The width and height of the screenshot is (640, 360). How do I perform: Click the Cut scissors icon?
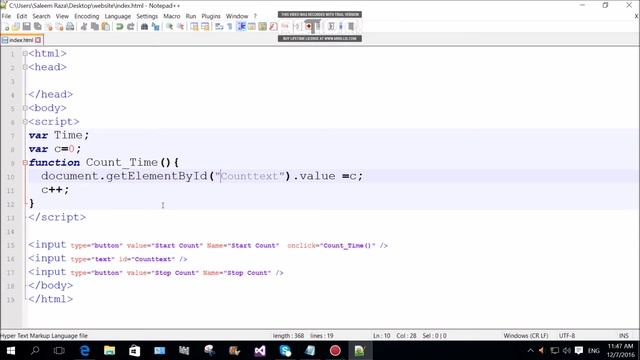pyautogui.click(x=84, y=27)
